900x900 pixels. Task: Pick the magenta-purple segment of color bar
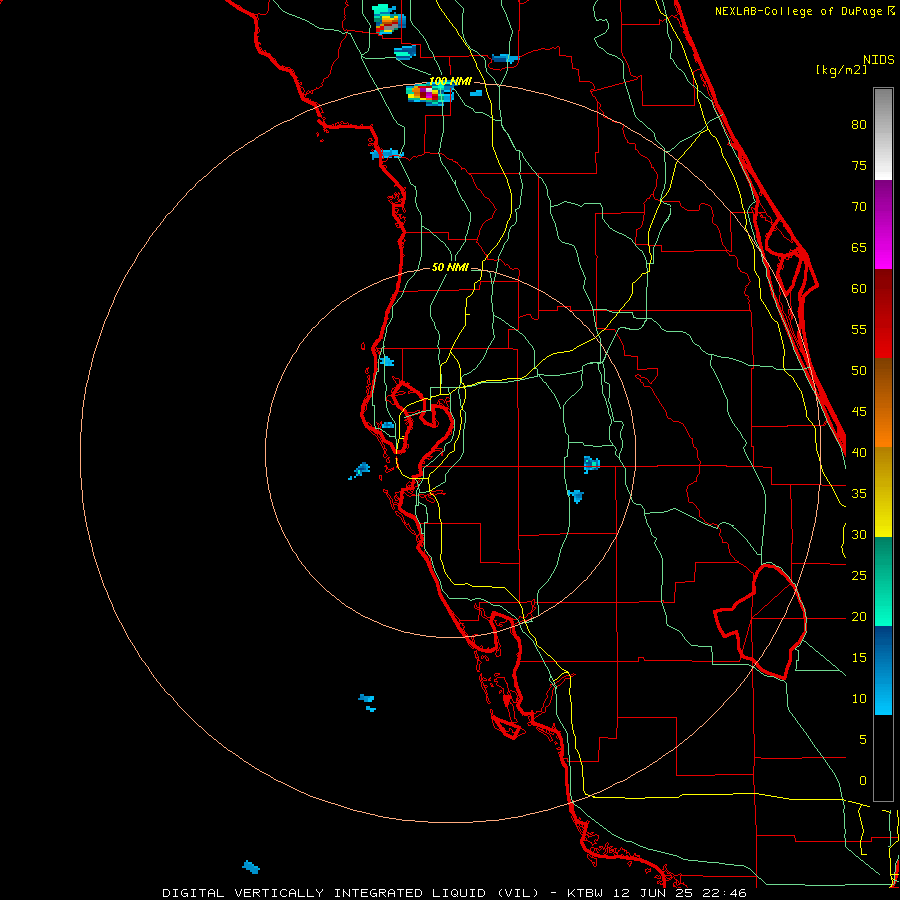coord(883,225)
